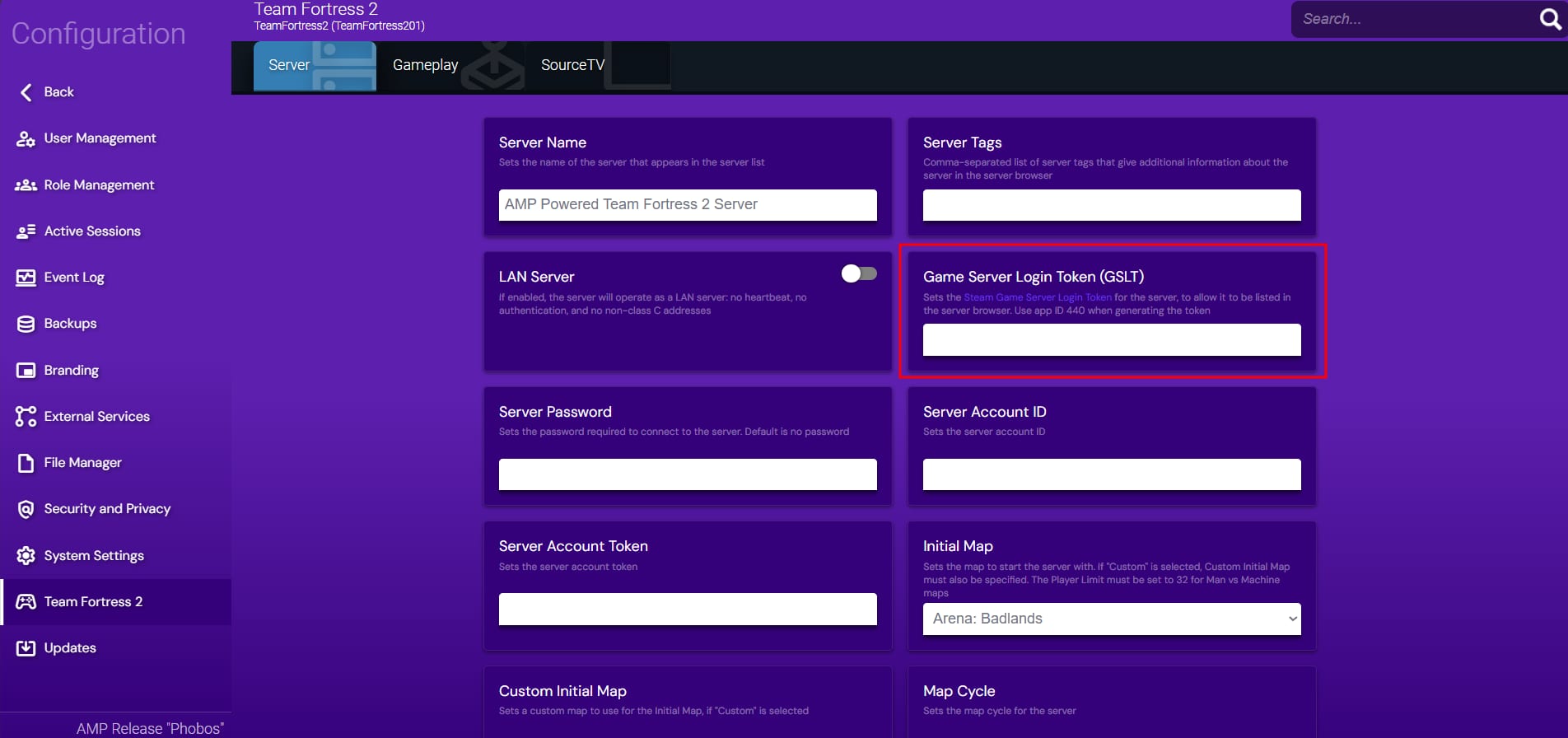Click the GSLT token input field
Image resolution: width=1568 pixels, height=738 pixels.
(1111, 340)
